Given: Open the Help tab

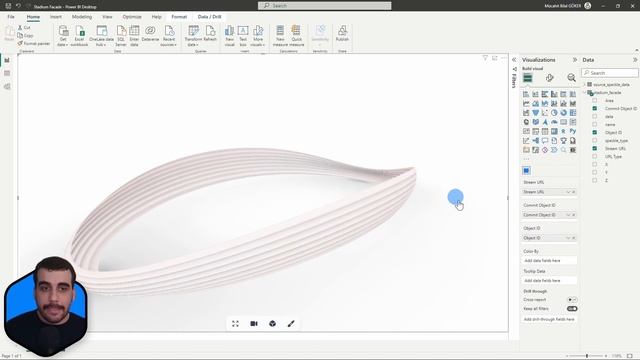Looking at the screenshot, I should [x=156, y=17].
